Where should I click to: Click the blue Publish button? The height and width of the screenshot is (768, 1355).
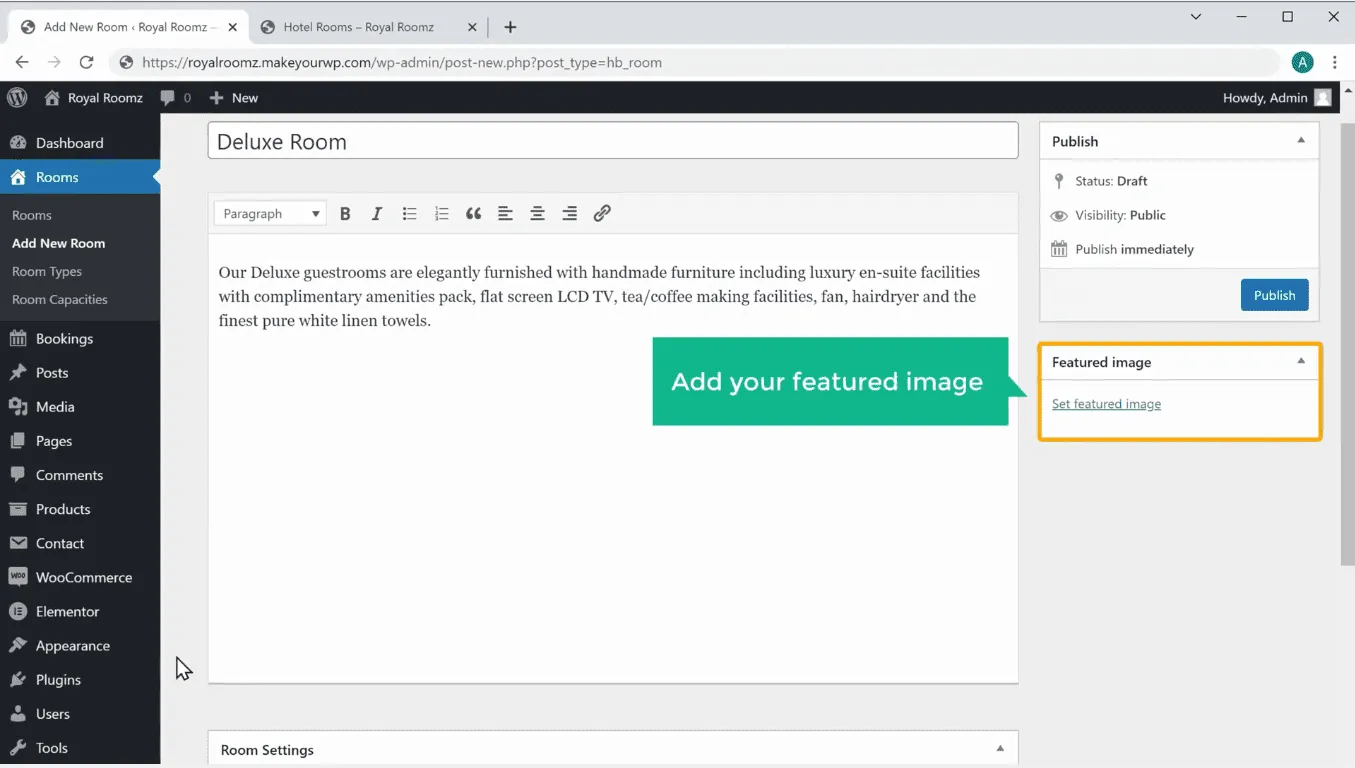tap(1274, 295)
